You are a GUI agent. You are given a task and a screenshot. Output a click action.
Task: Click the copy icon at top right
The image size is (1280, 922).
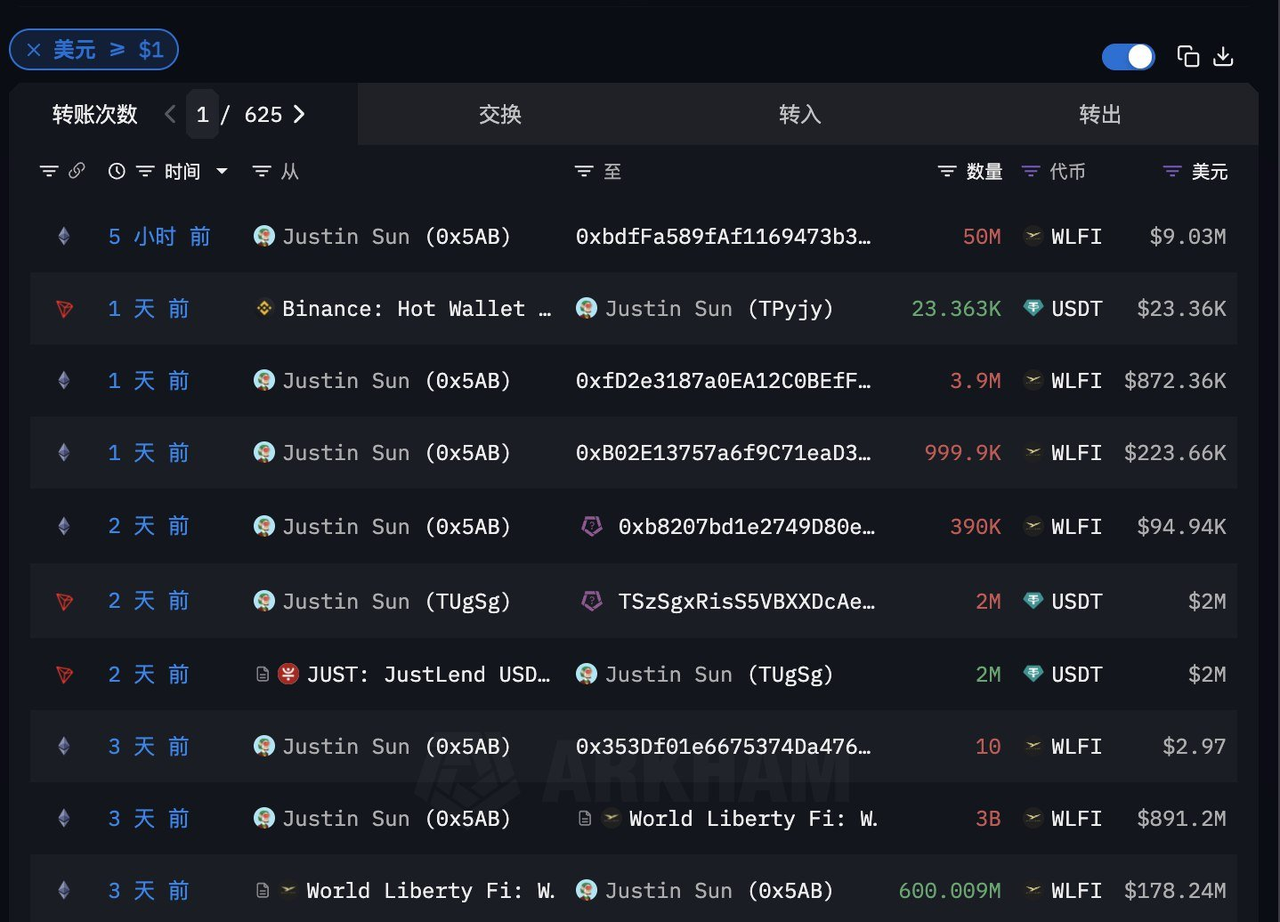pyautogui.click(x=1188, y=57)
